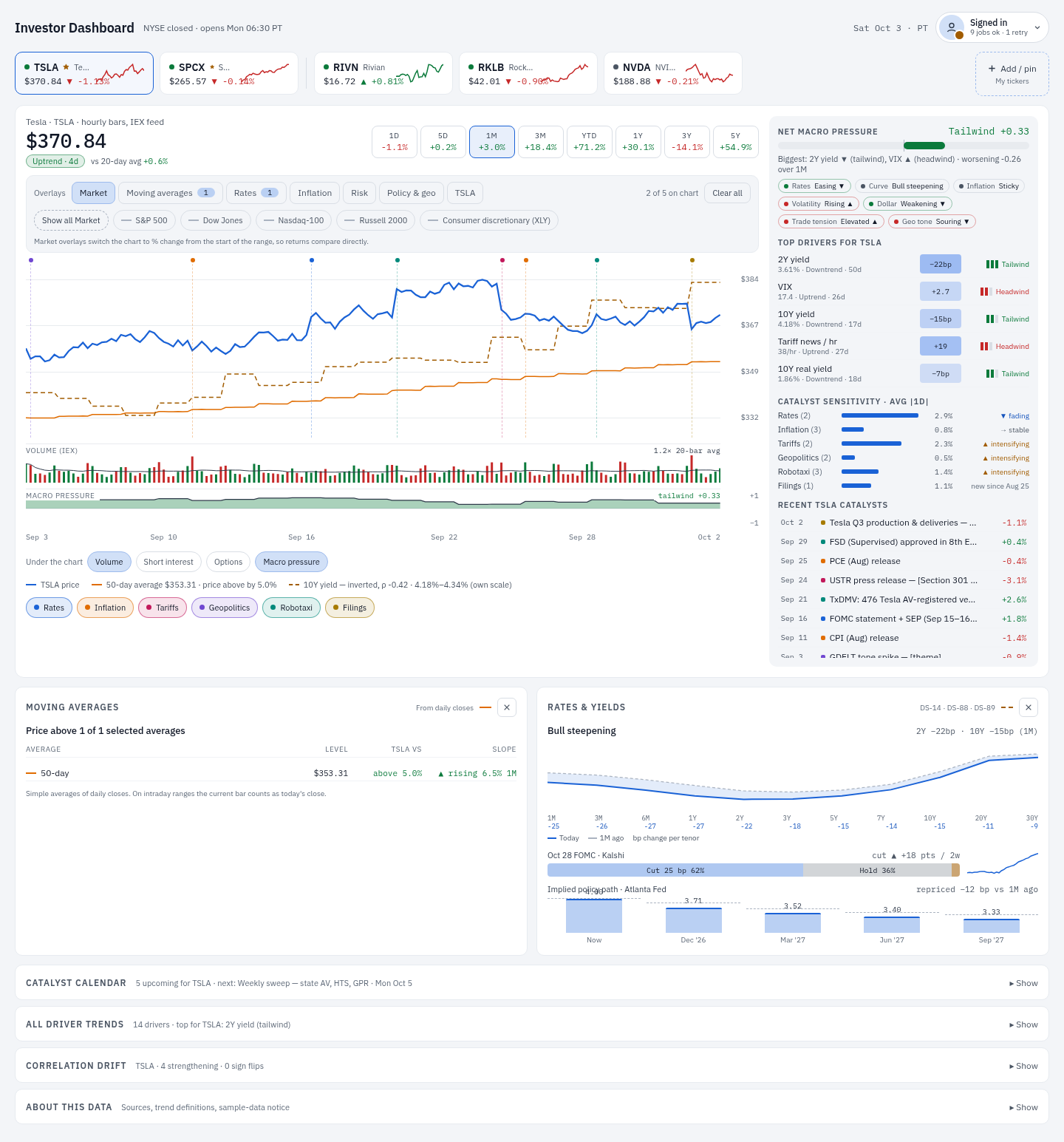
Task: Click the Tariff news headwind bars icon
Action: coord(986,347)
